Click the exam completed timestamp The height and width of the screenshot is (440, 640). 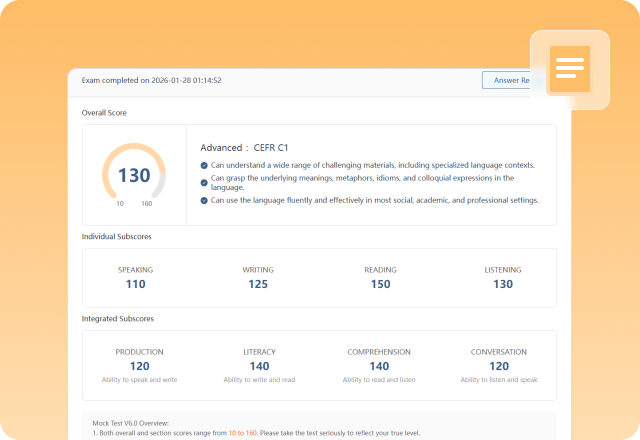coord(152,80)
